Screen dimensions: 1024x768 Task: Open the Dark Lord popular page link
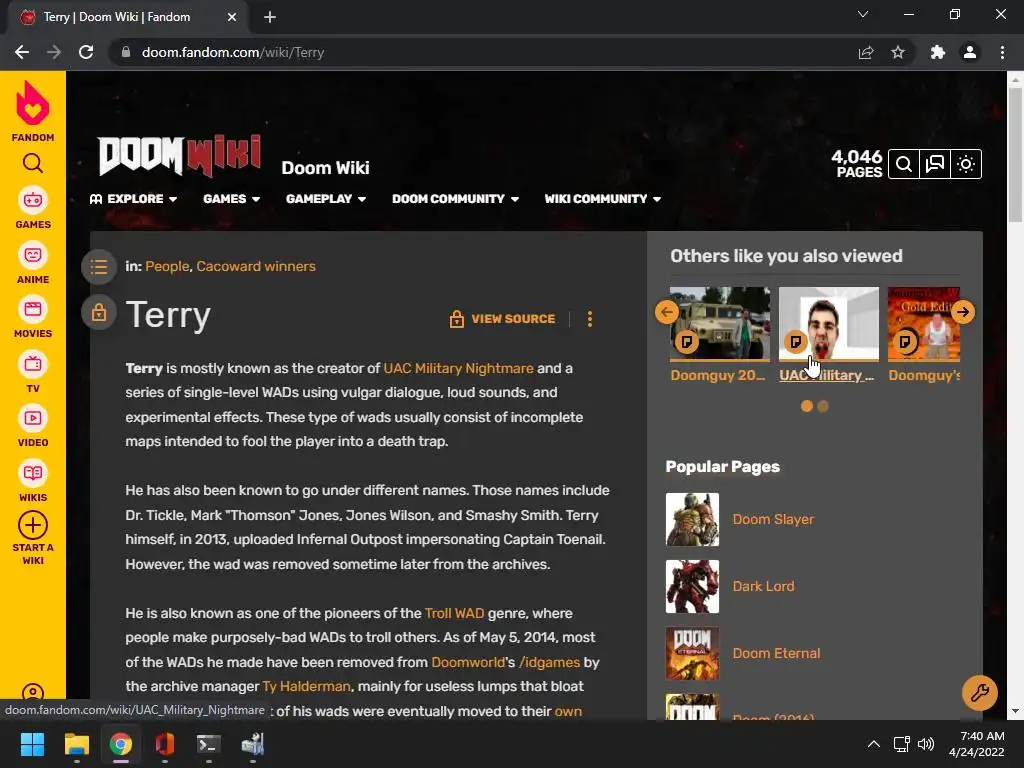[x=763, y=586]
